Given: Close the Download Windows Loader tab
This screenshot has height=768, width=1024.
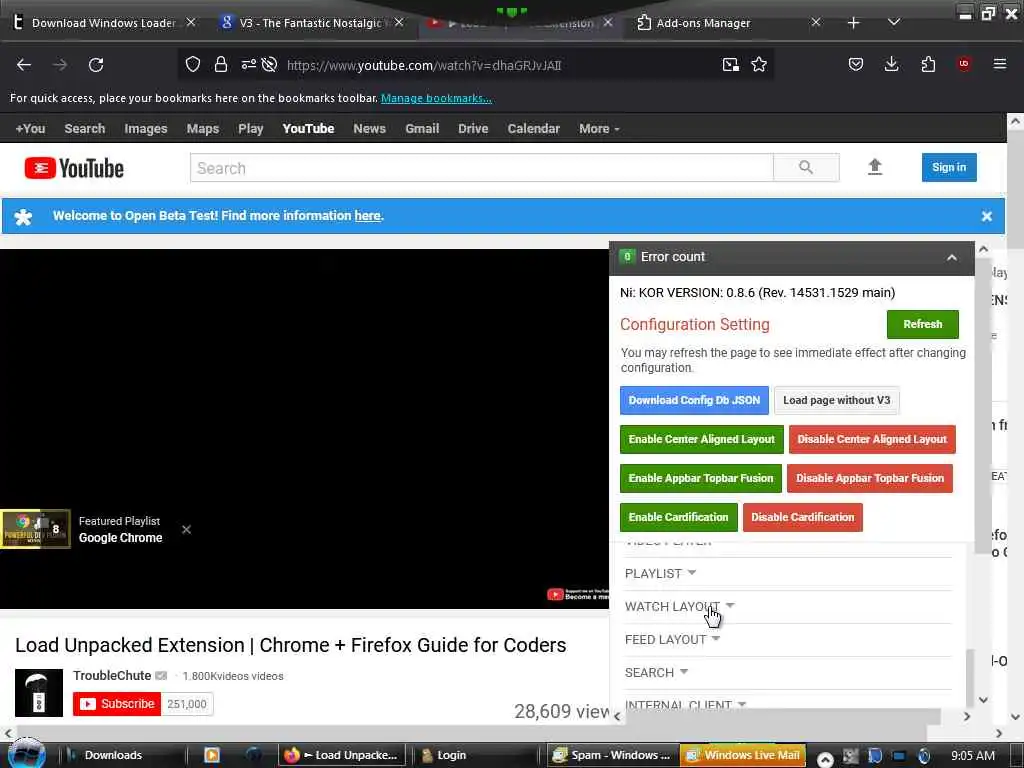Looking at the screenshot, I should (191, 23).
